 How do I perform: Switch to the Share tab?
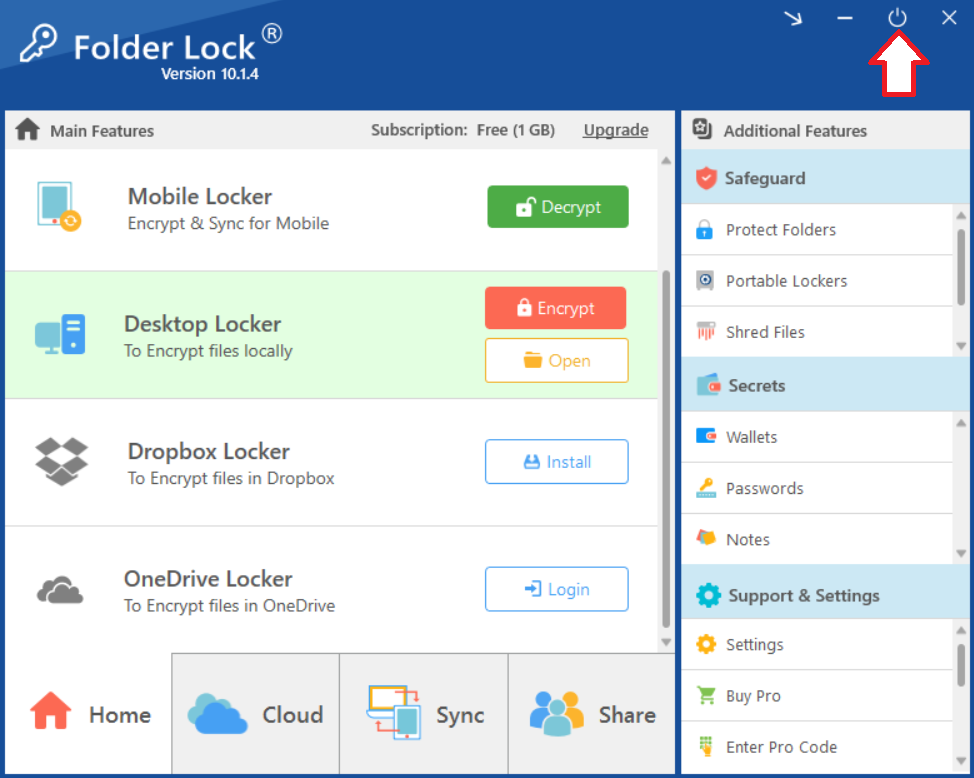tap(591, 714)
